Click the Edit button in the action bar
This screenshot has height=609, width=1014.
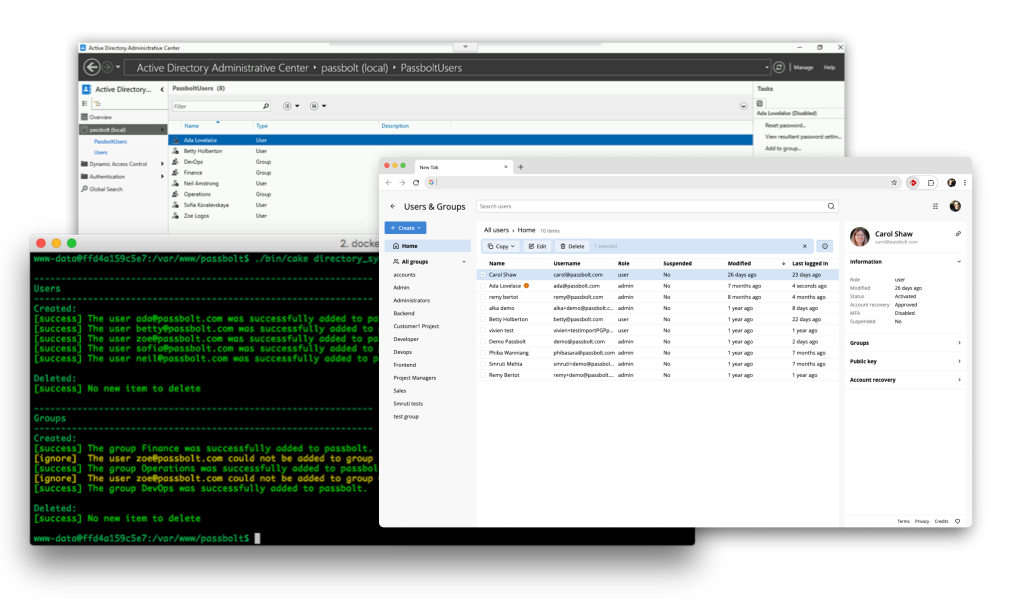tap(537, 246)
